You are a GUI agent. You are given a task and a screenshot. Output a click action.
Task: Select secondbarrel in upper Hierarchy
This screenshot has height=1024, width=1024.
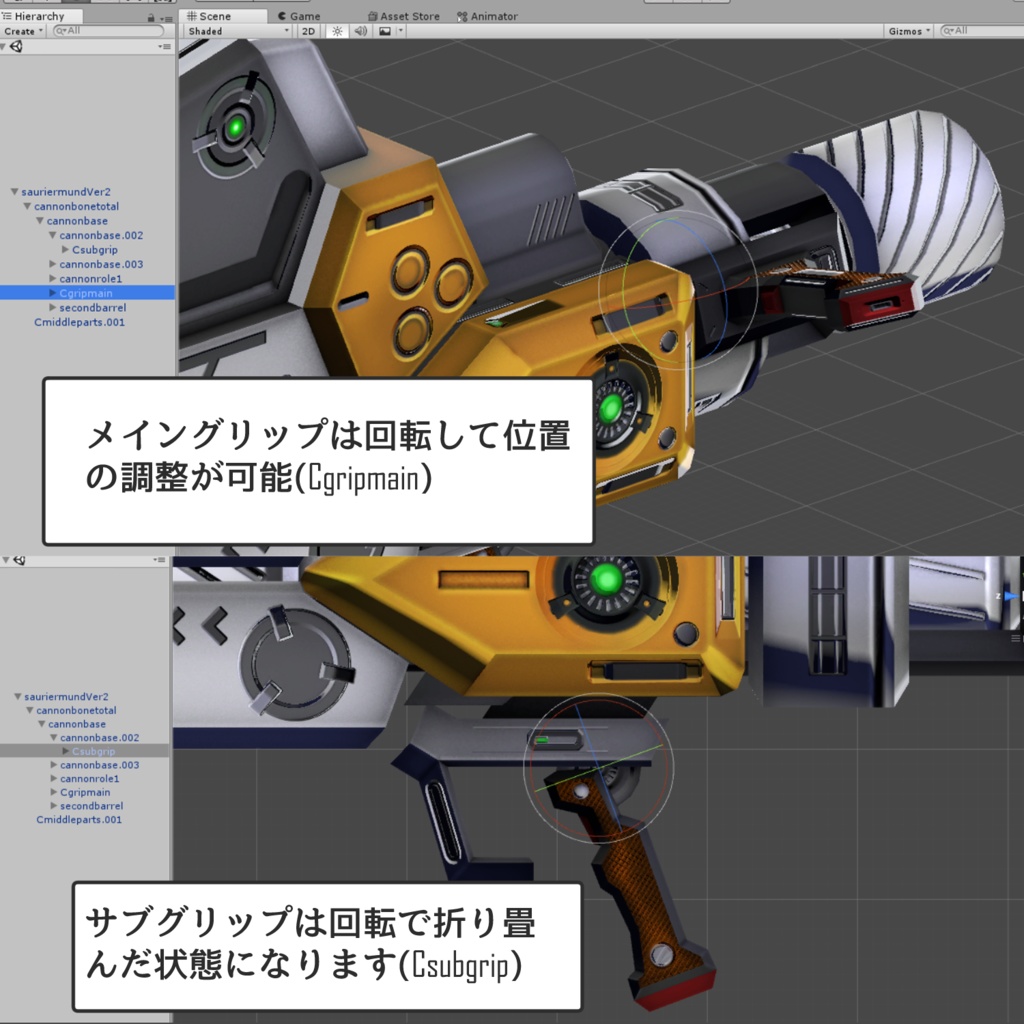(x=93, y=307)
